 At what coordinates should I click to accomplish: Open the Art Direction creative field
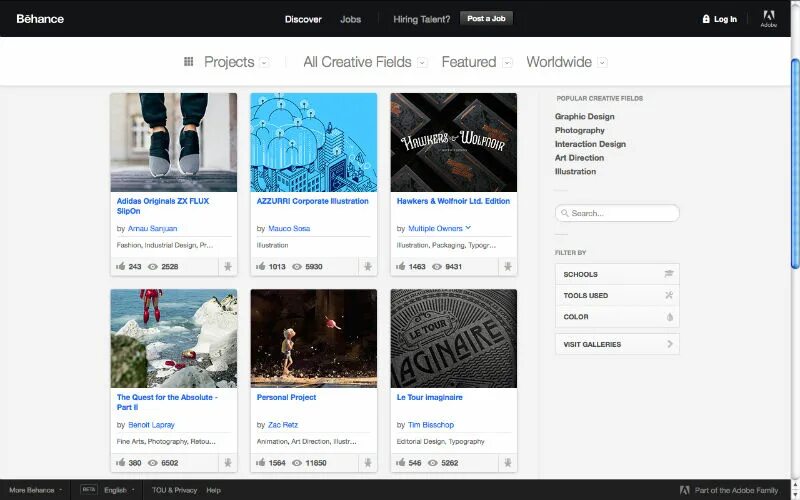click(x=579, y=158)
